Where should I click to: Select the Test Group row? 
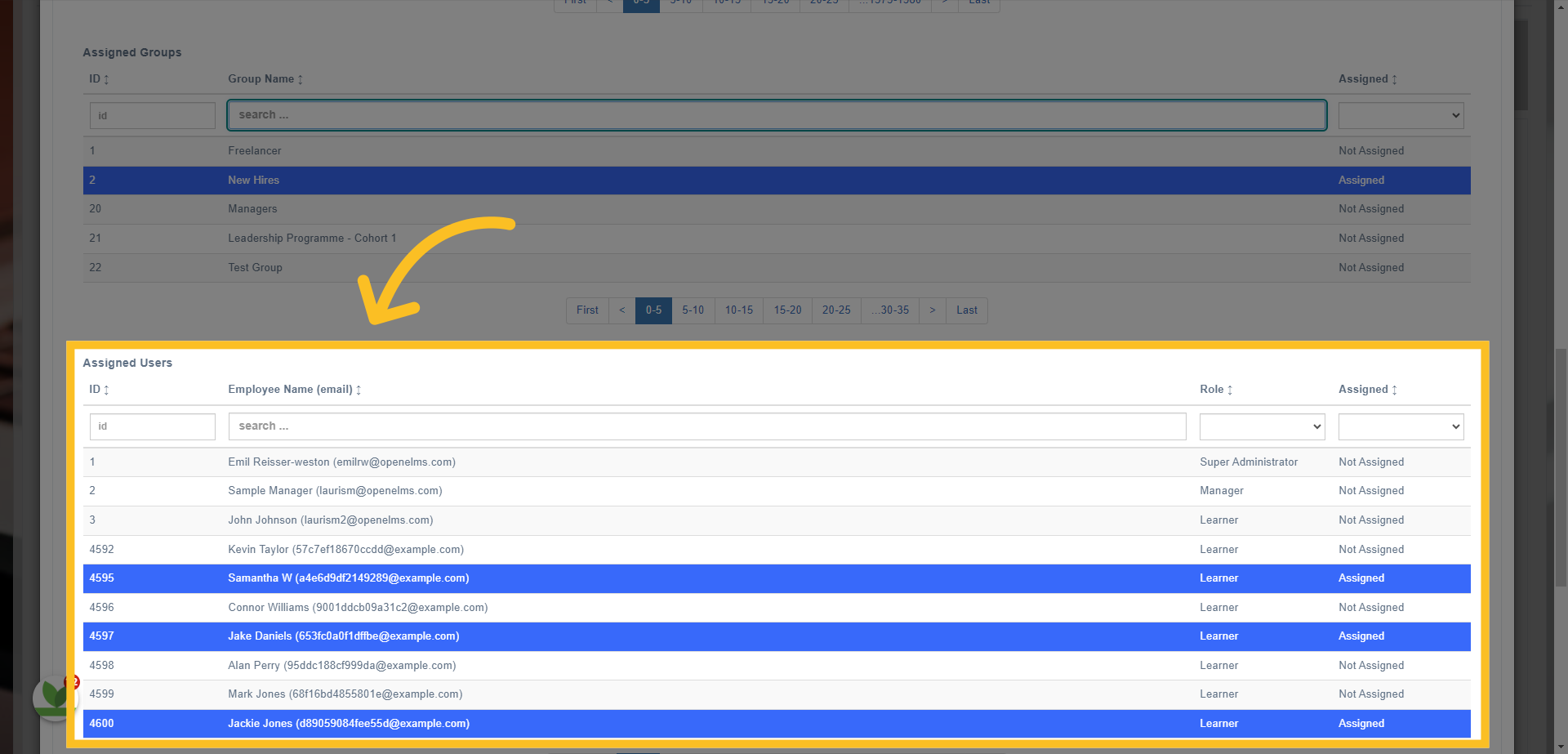(x=777, y=268)
